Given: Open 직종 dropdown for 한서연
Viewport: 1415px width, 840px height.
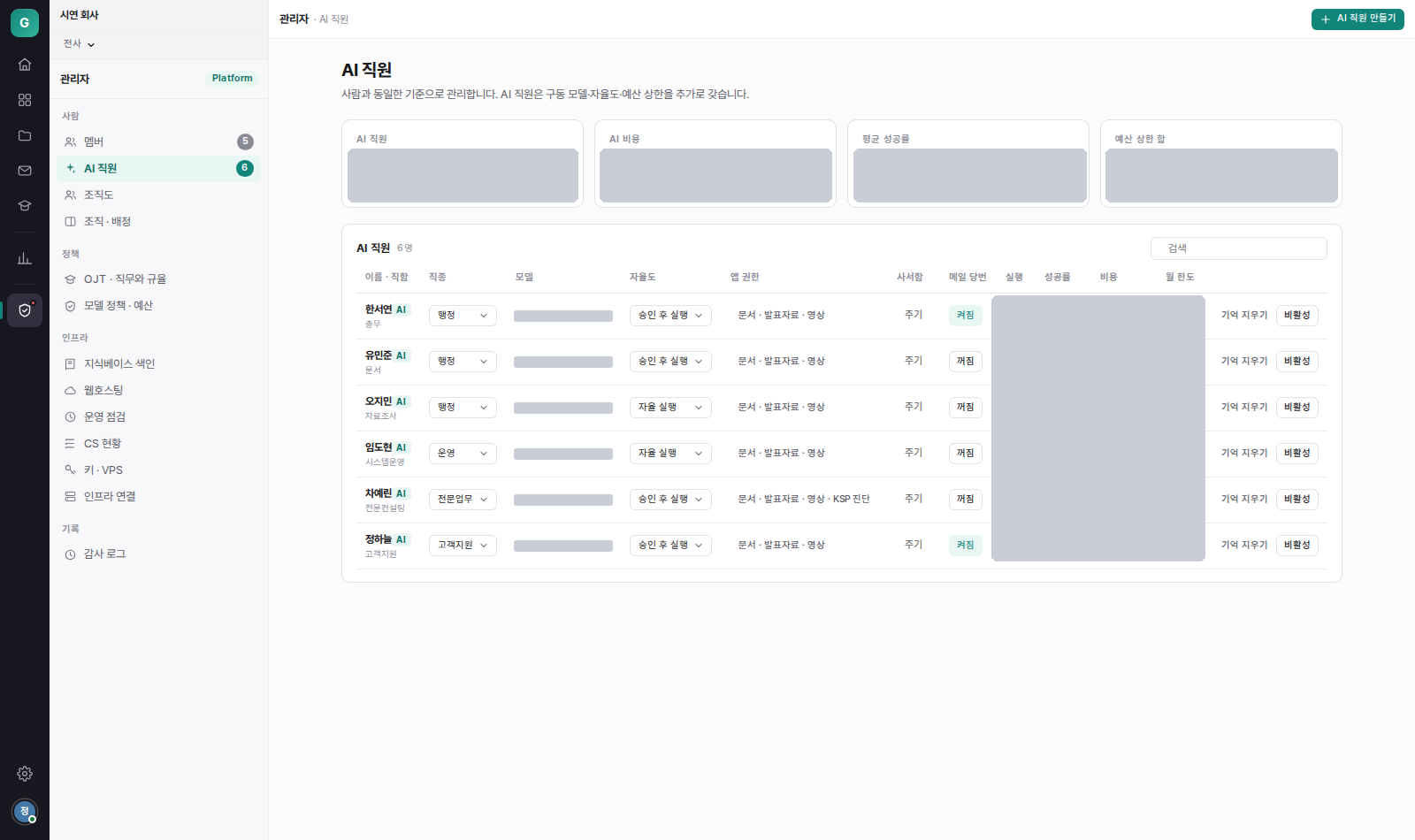Looking at the screenshot, I should pos(463,315).
